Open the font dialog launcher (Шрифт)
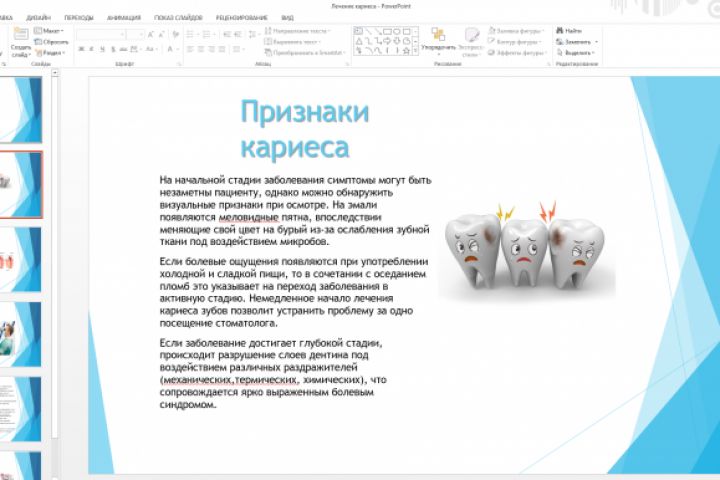The image size is (720, 480). pos(179,64)
